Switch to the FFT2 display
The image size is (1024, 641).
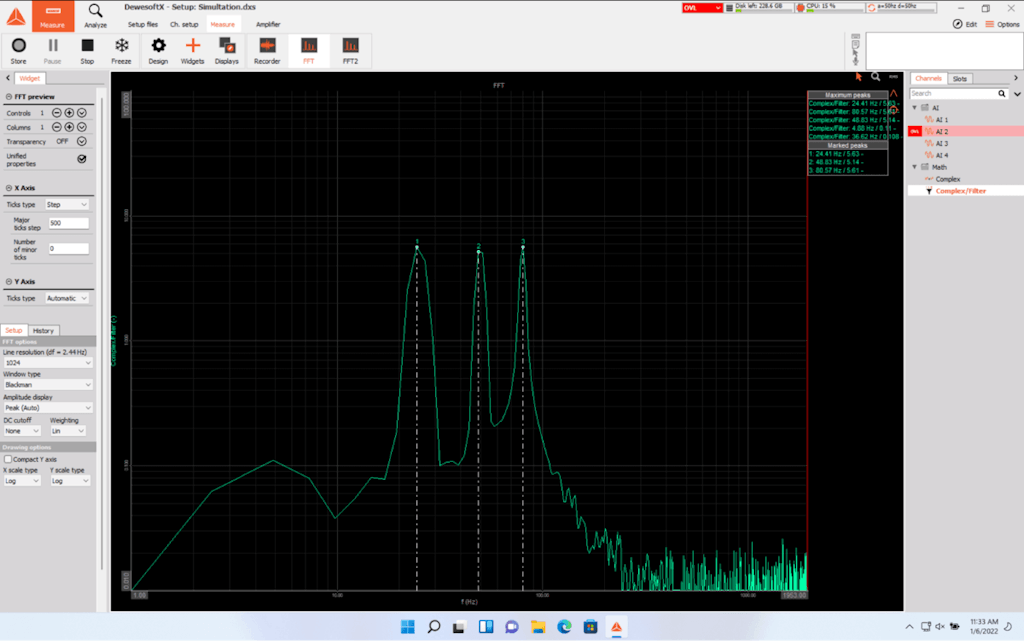pyautogui.click(x=350, y=50)
